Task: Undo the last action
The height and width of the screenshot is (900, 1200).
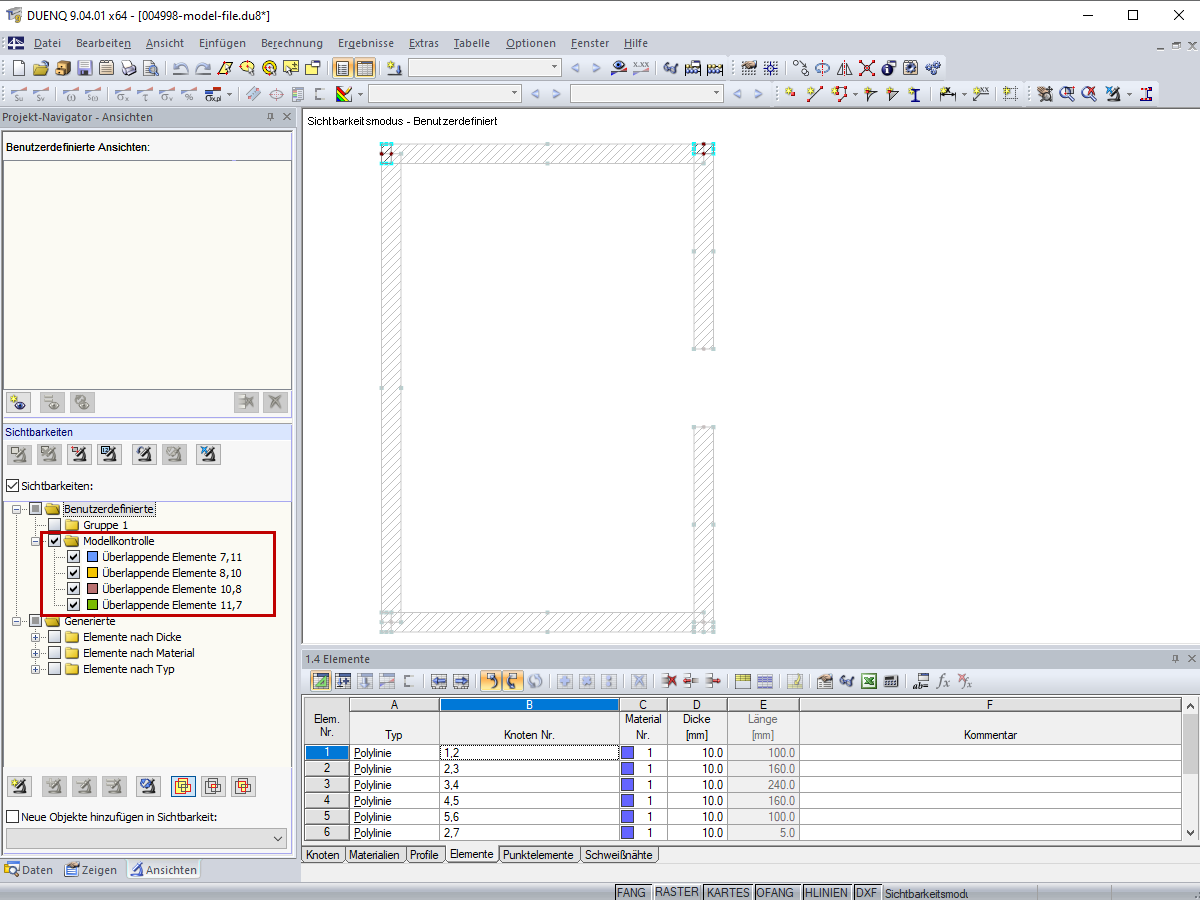Action: point(181,68)
